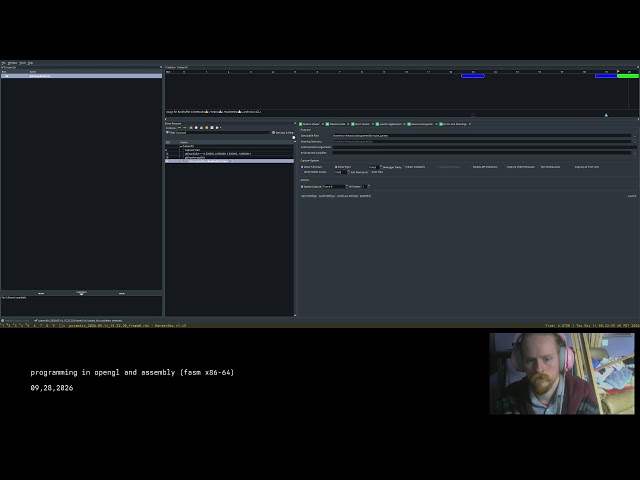Switch to the Resource Inspector tab
This screenshot has width=640, height=480.
click(x=421, y=124)
